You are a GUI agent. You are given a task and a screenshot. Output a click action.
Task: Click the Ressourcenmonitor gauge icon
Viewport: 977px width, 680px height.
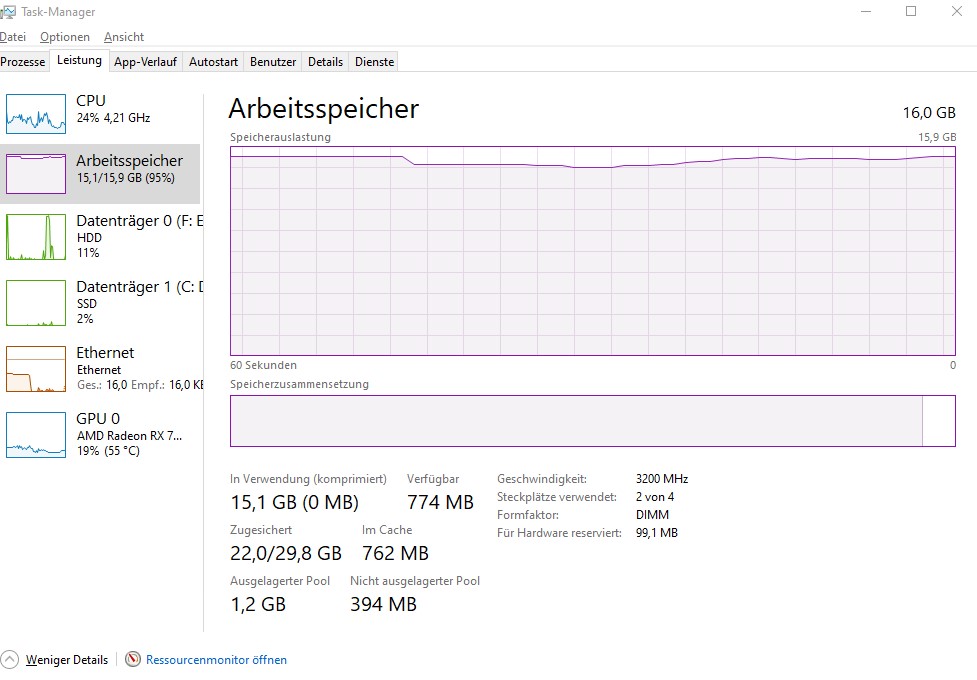click(x=133, y=659)
